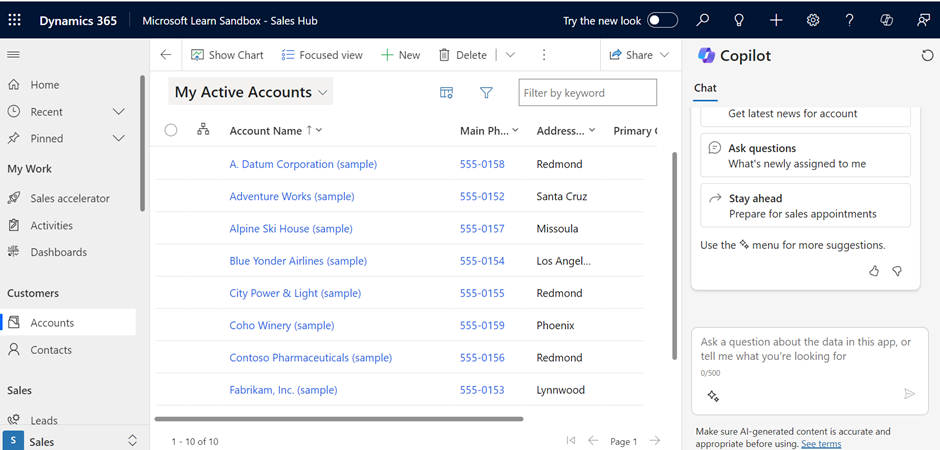This screenshot has width=940, height=450.
Task: Select Ask questions Copilot suggestion
Action: [805, 155]
